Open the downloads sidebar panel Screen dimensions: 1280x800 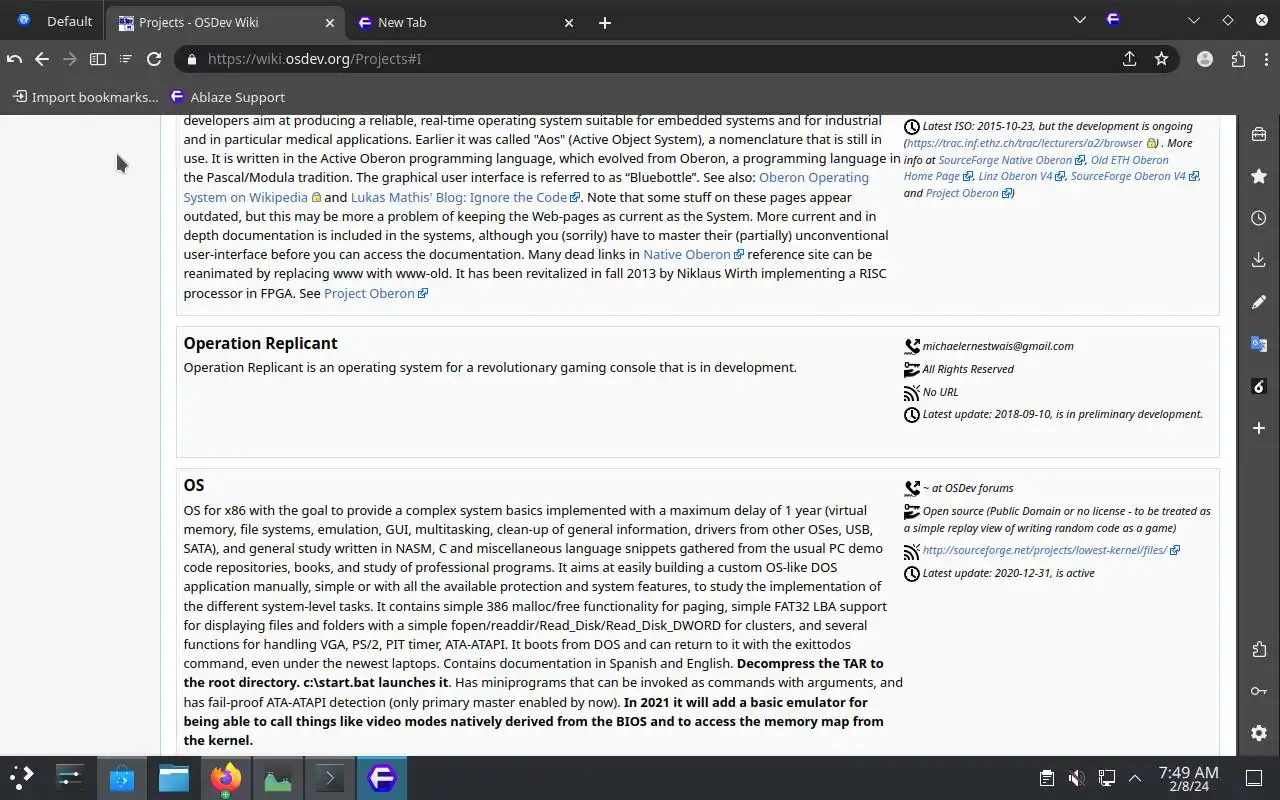1259,260
